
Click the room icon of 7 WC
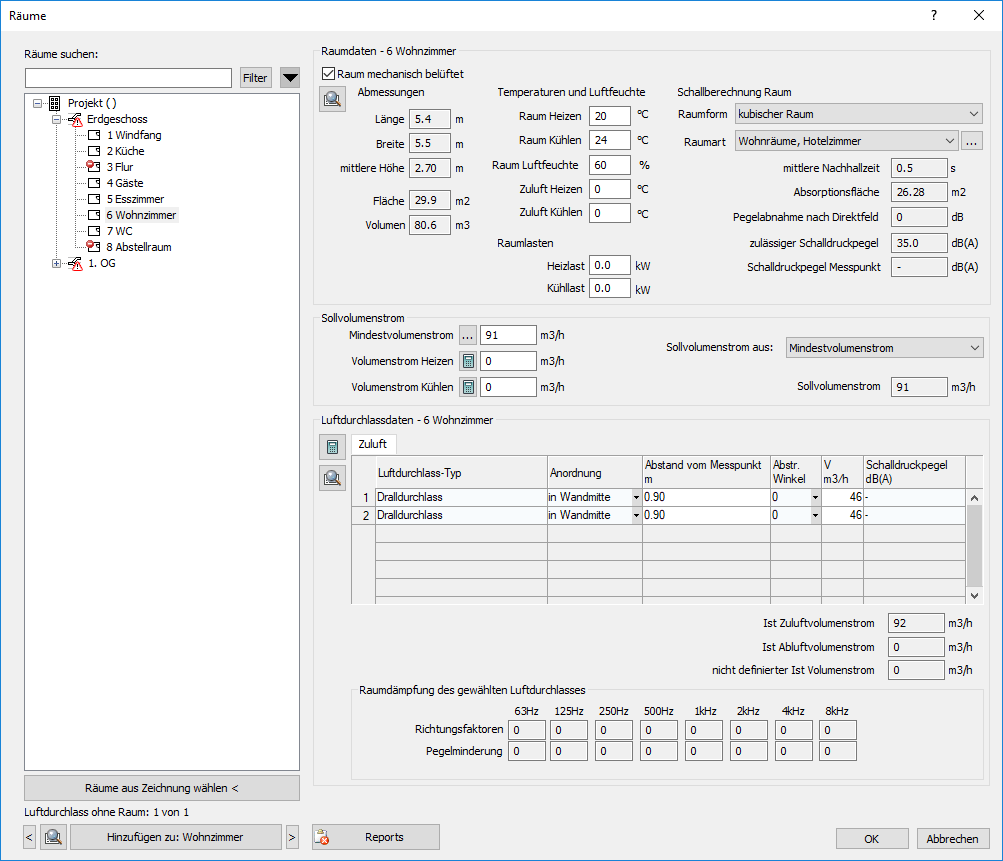pos(94,231)
